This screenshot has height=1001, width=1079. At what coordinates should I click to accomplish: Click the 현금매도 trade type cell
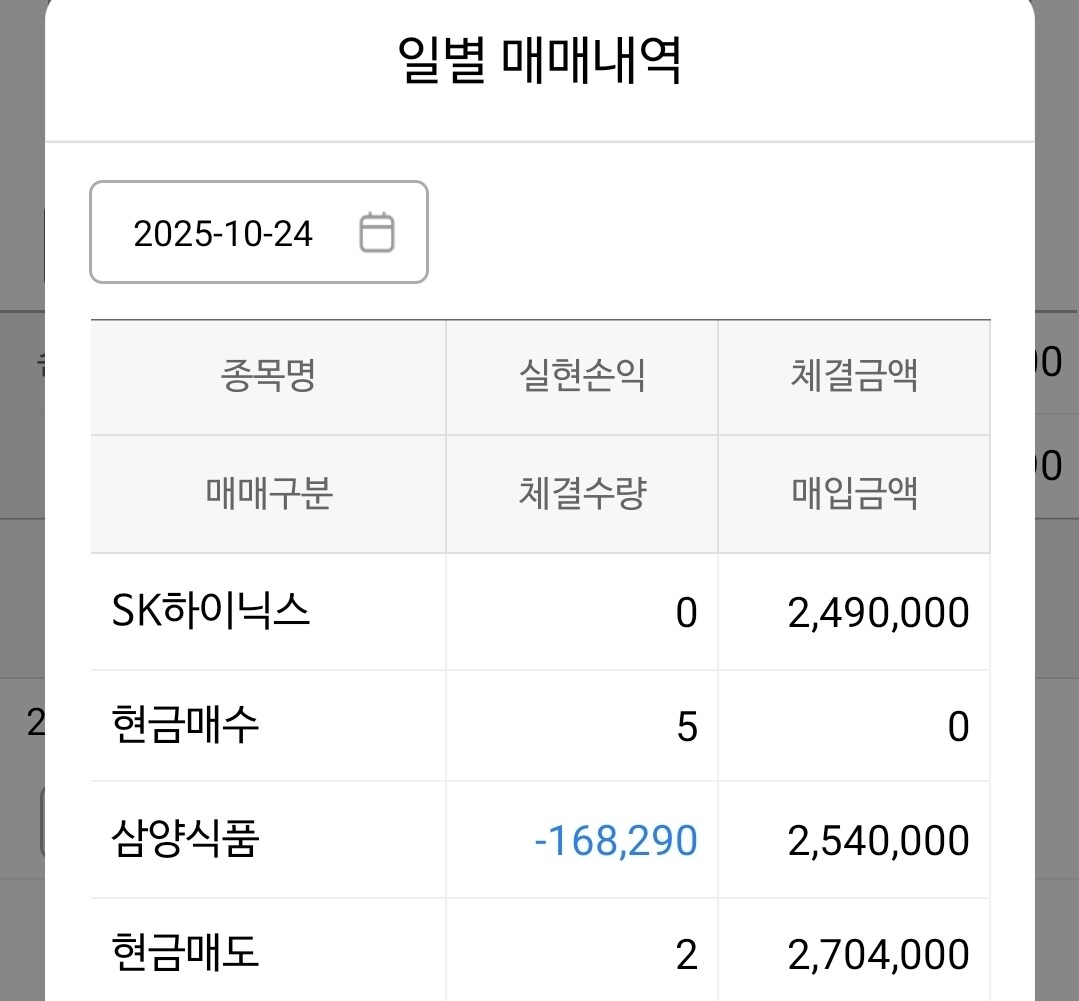pos(186,954)
